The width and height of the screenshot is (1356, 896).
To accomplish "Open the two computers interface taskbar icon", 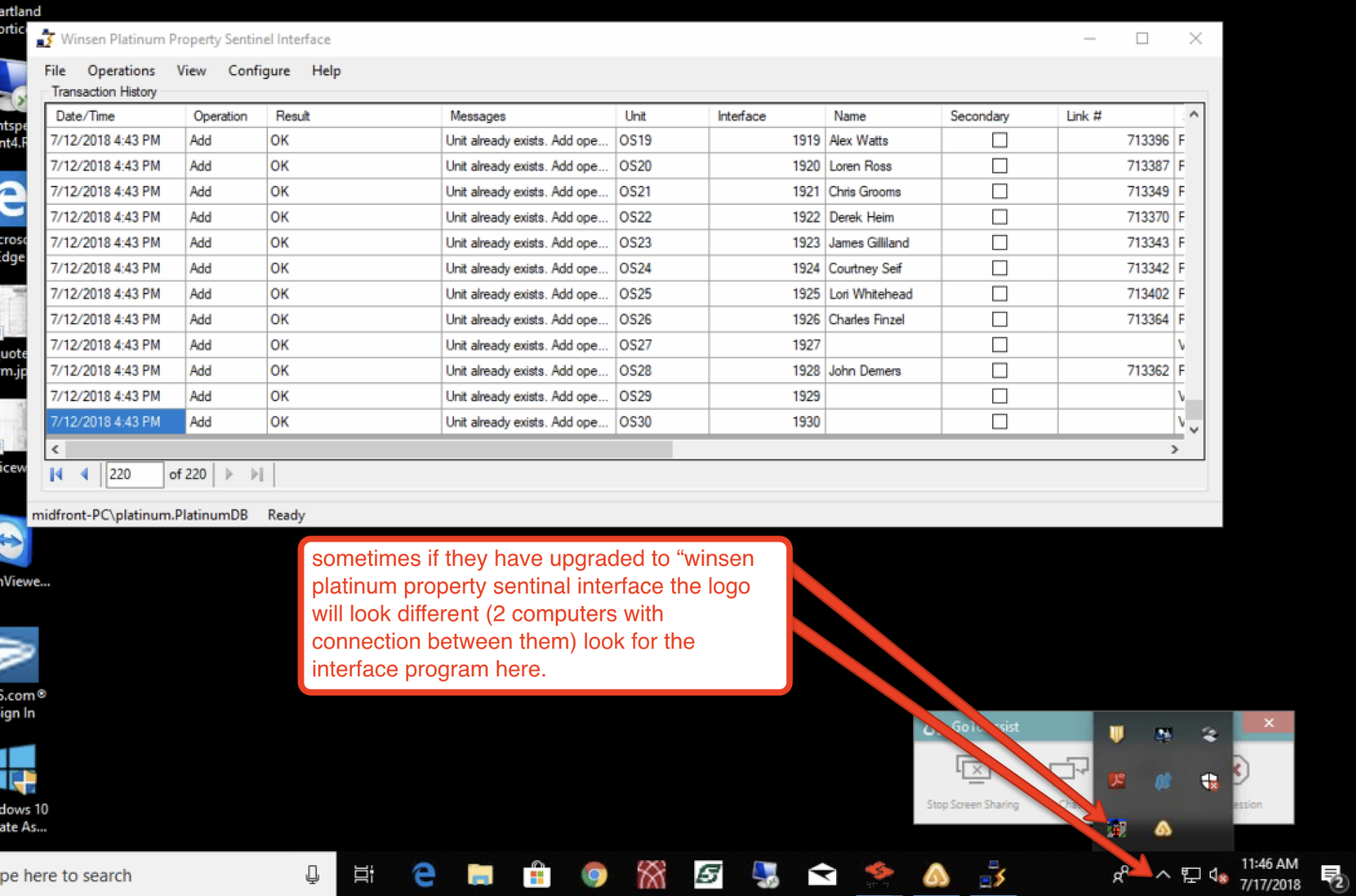I will pyautogui.click(x=994, y=874).
